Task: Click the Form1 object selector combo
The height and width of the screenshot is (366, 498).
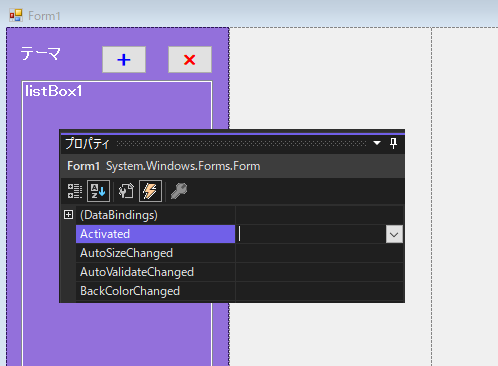Action: pyautogui.click(x=233, y=166)
